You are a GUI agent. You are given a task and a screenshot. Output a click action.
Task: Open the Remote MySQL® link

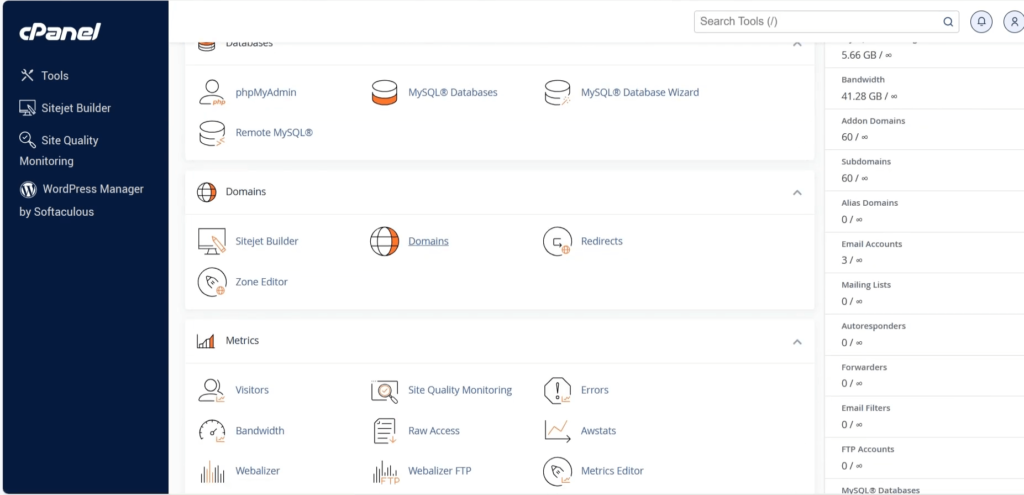click(x=274, y=133)
